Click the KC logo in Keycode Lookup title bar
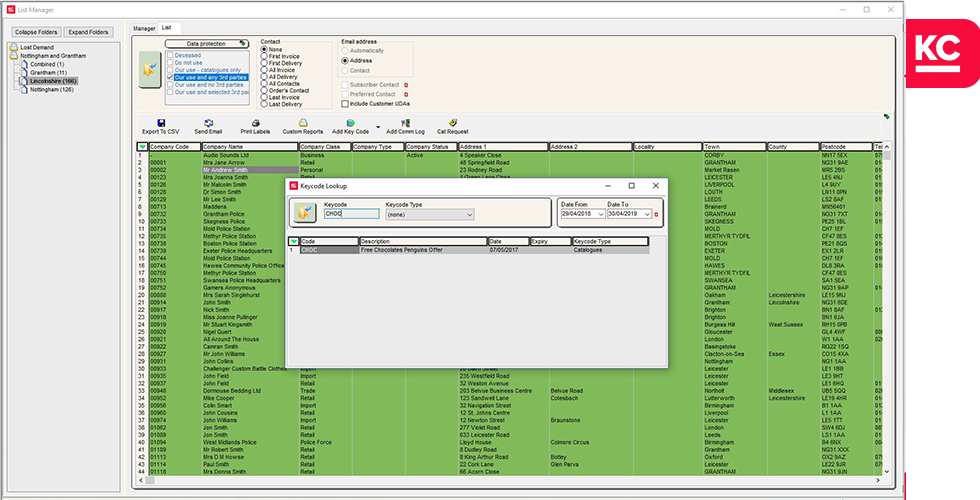 [x=293, y=186]
